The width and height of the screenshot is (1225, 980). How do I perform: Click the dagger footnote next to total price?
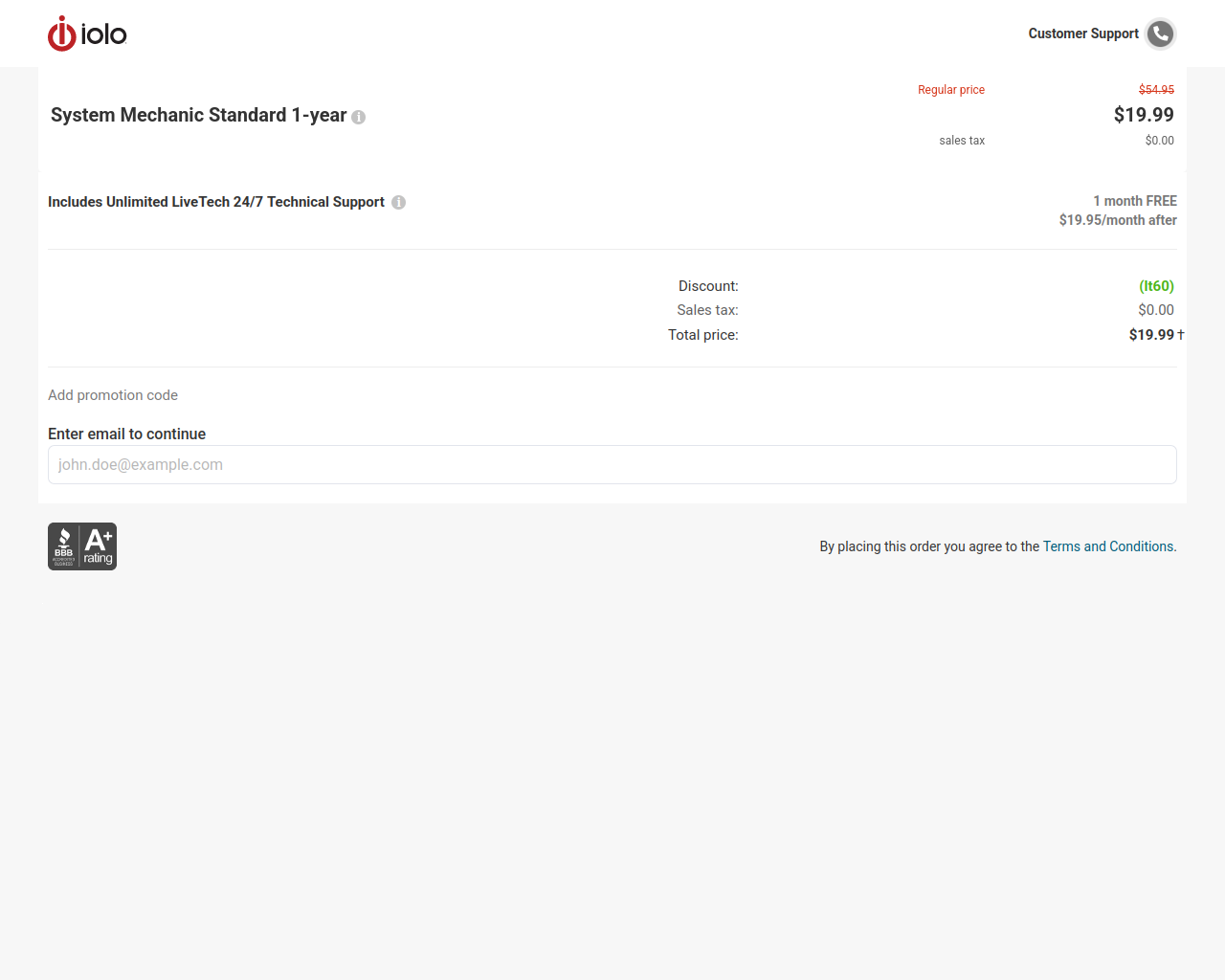[x=1181, y=334]
